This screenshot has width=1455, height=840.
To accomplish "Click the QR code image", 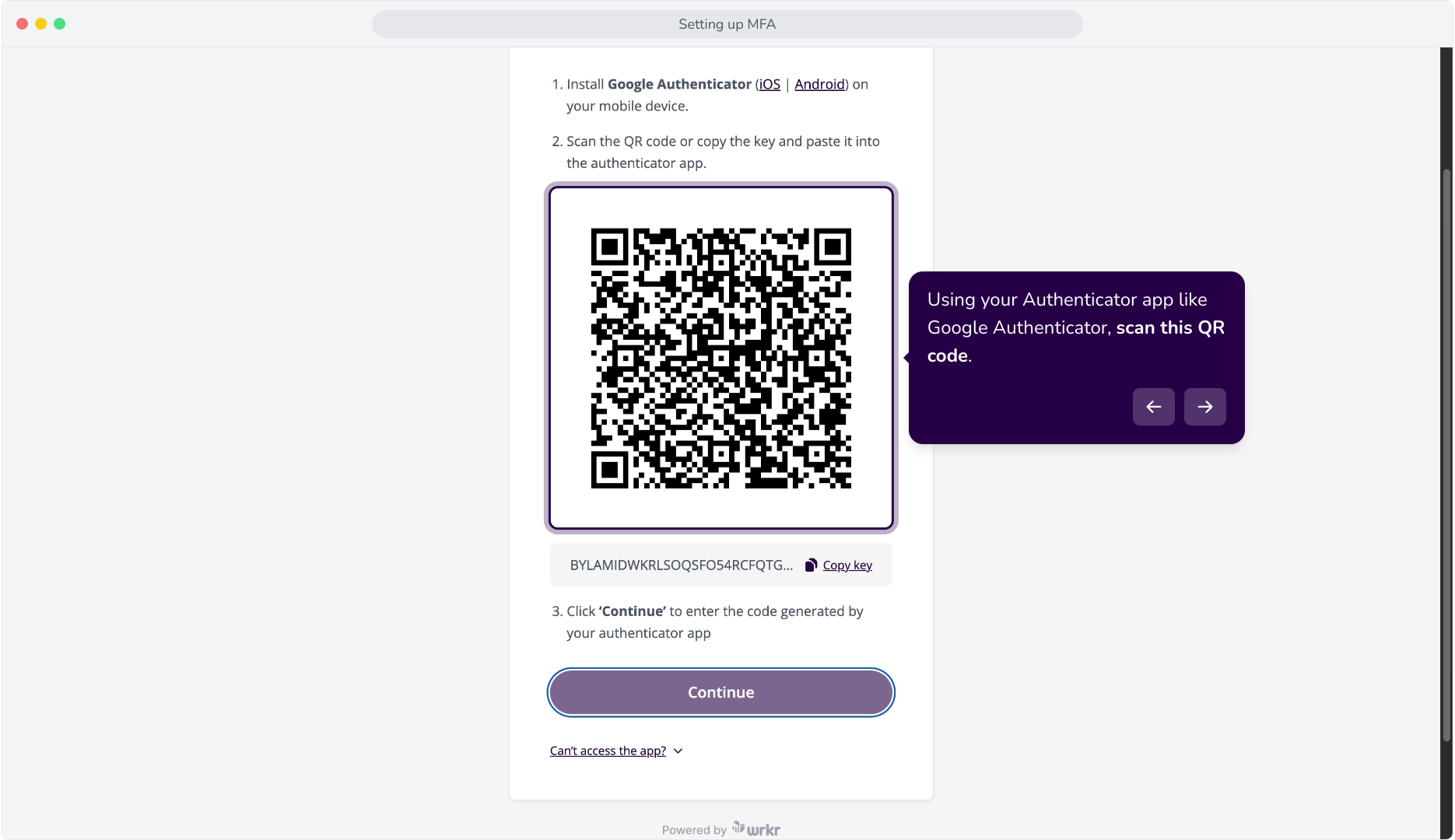I will [x=720, y=359].
